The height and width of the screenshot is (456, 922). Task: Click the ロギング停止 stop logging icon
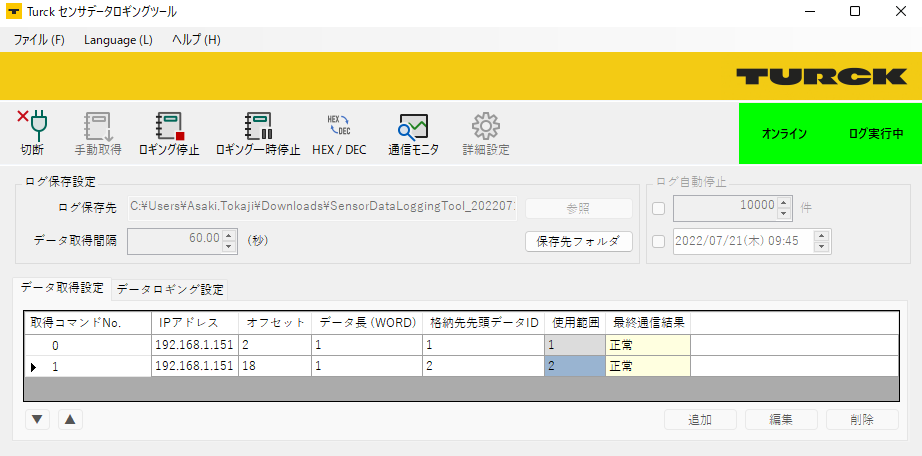point(169,126)
